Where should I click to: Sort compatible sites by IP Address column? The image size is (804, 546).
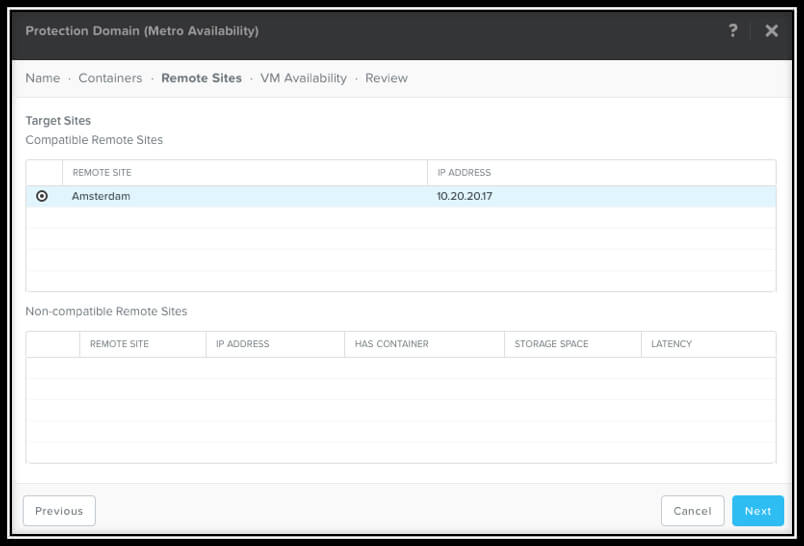(x=464, y=173)
